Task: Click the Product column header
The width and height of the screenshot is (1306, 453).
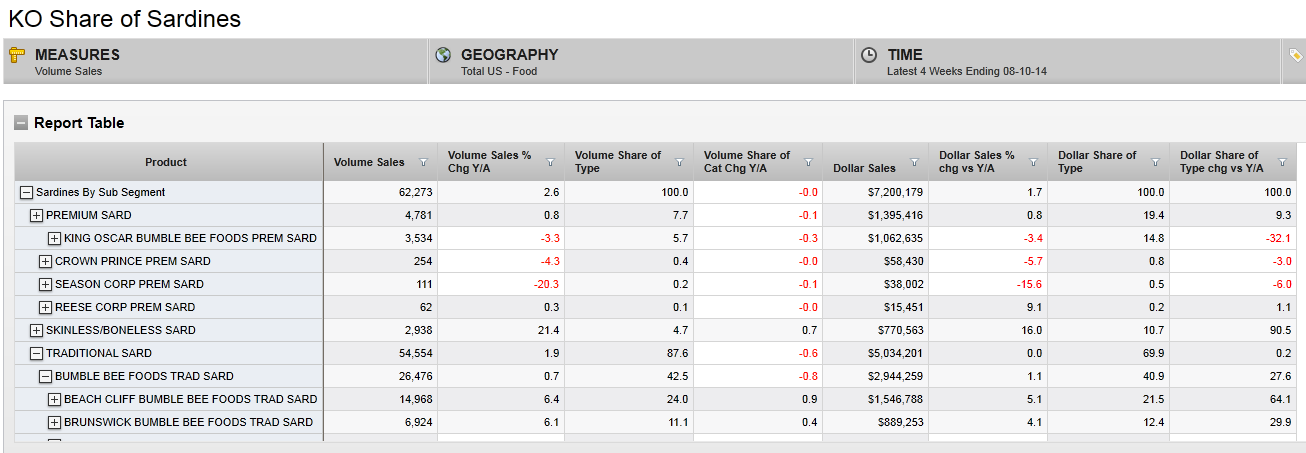Action: 166,162
